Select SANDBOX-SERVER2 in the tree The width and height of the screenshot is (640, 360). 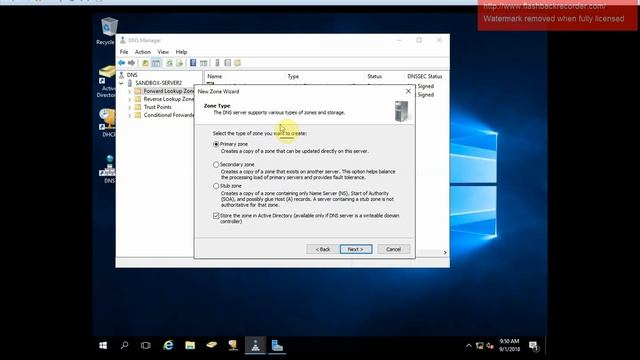pyautogui.click(x=158, y=83)
